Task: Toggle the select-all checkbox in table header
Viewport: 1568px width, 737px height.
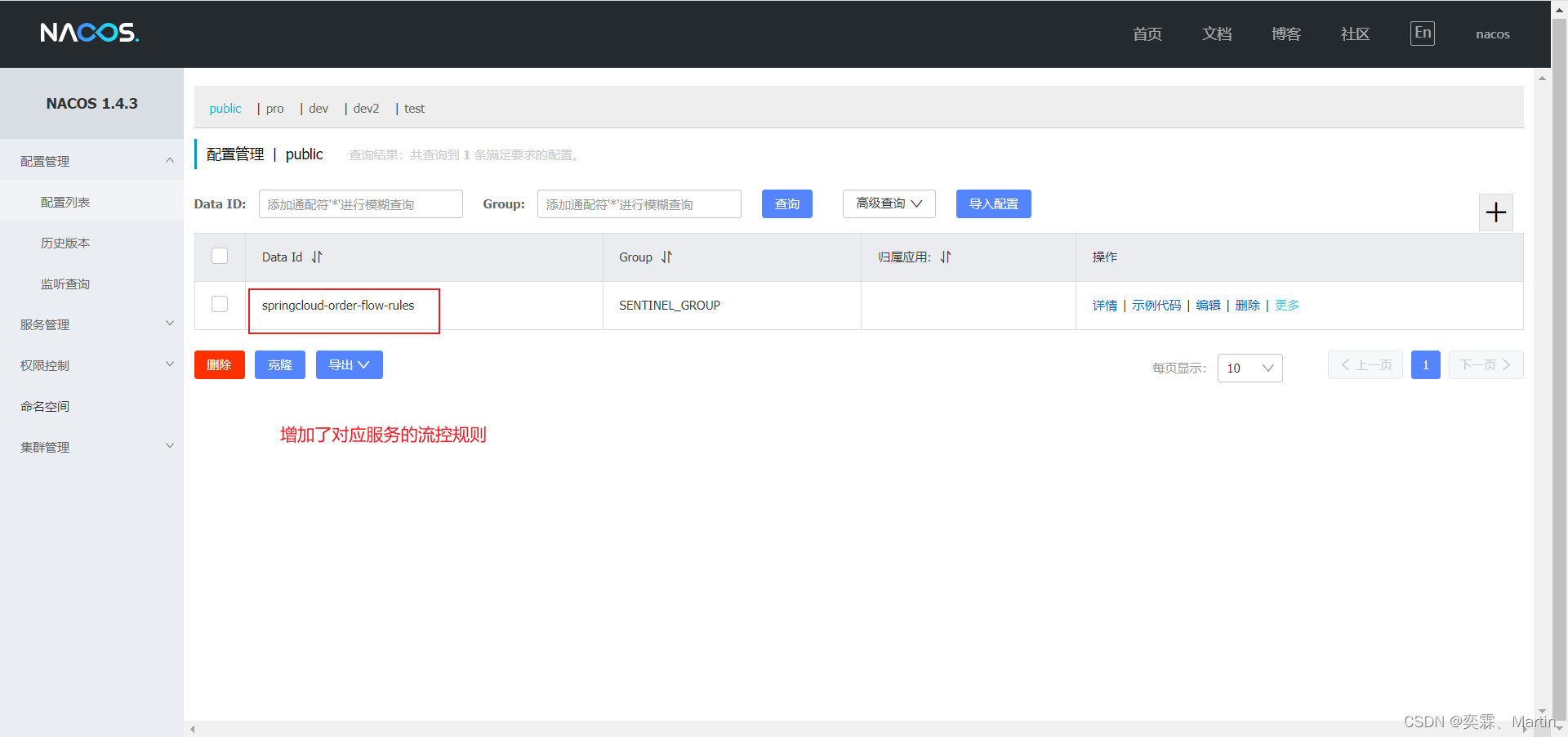Action: [x=220, y=257]
